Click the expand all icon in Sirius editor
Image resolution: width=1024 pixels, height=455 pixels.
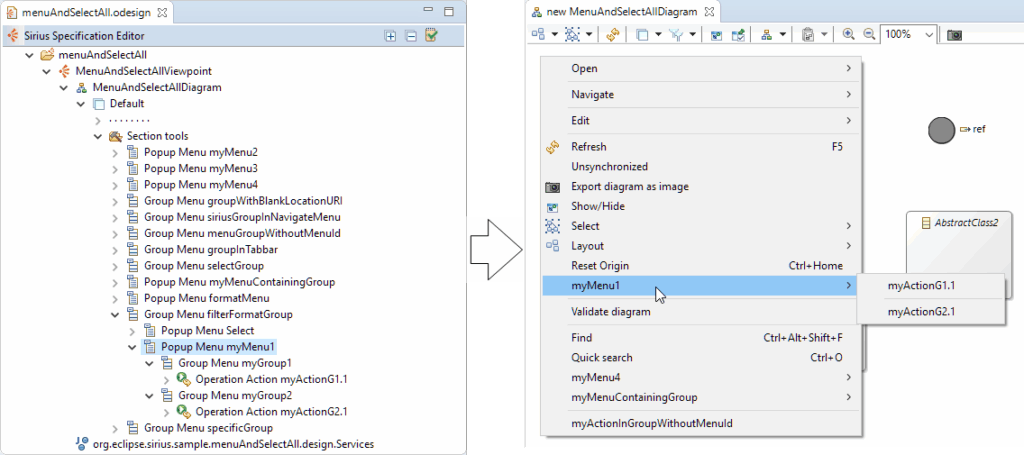point(391,35)
